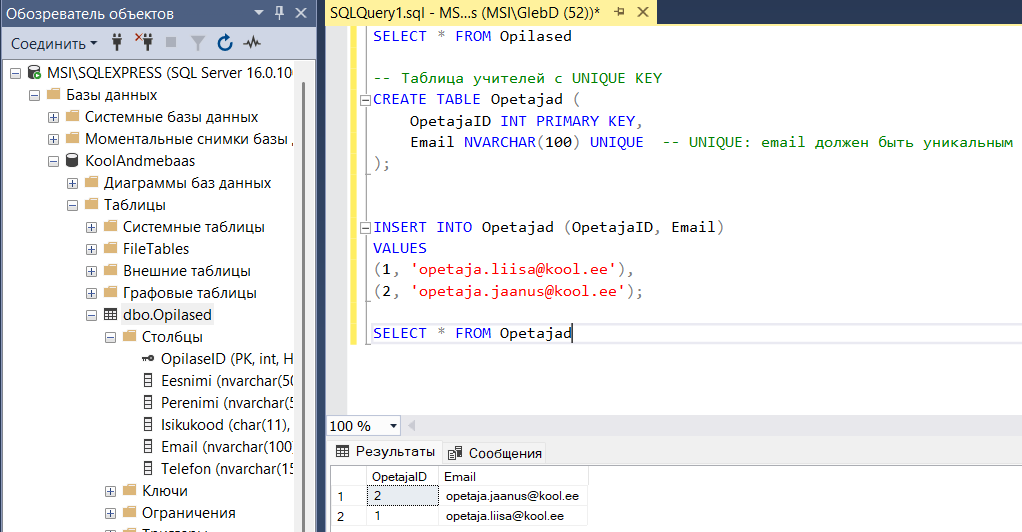Image resolution: width=1022 pixels, height=532 pixels.
Task: Select the opetaja.jaanus@kool.ee results cell
Action: (x=514, y=496)
